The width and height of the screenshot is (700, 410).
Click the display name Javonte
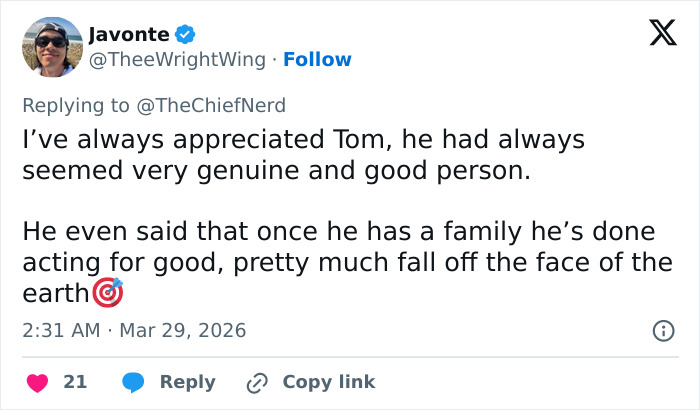(x=129, y=34)
